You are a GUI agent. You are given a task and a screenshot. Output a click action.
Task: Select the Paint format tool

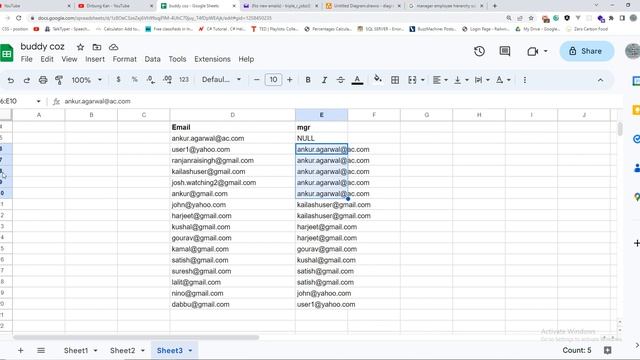[x=59, y=80]
